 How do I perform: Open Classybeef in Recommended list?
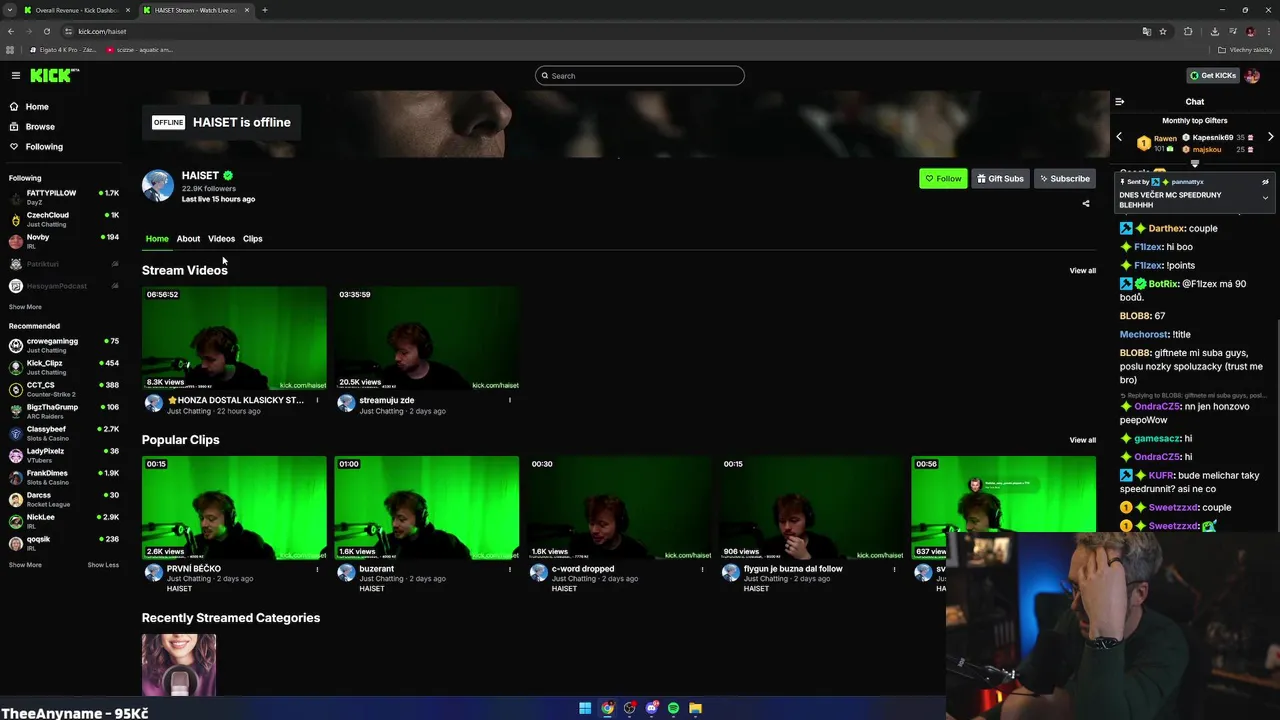62,433
